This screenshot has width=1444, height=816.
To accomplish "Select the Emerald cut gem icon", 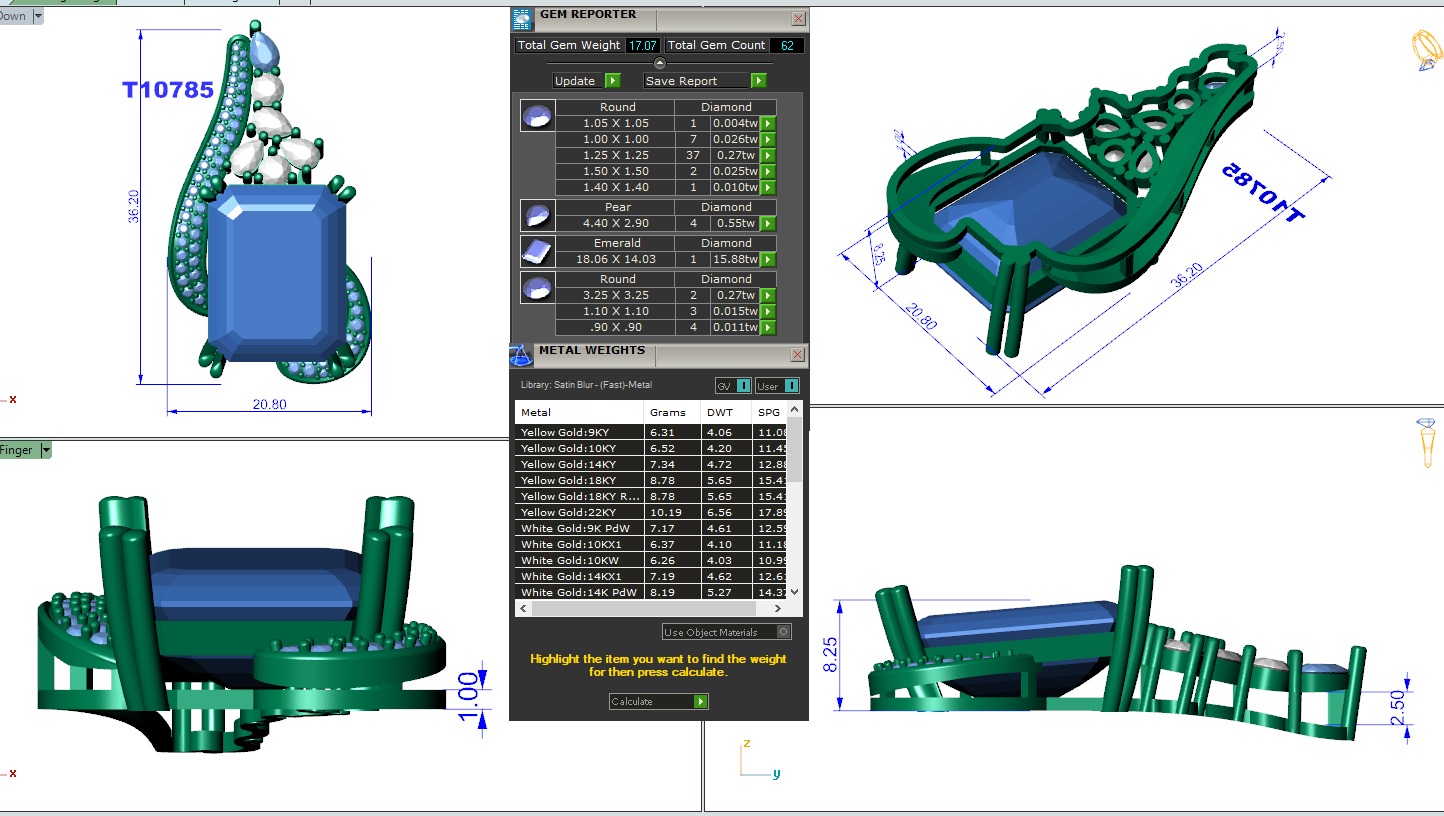I will pyautogui.click(x=537, y=251).
